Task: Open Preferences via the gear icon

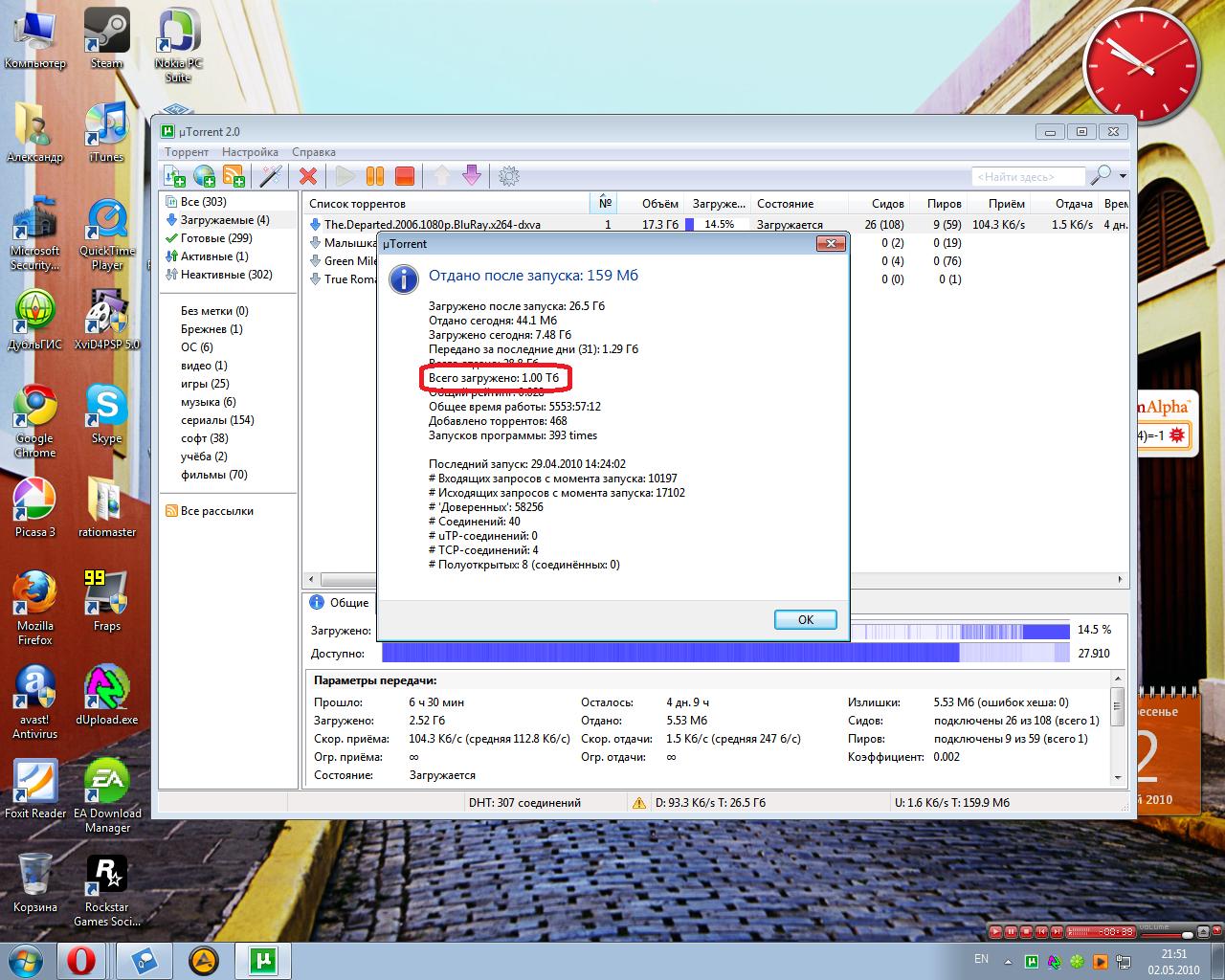Action: point(509,175)
